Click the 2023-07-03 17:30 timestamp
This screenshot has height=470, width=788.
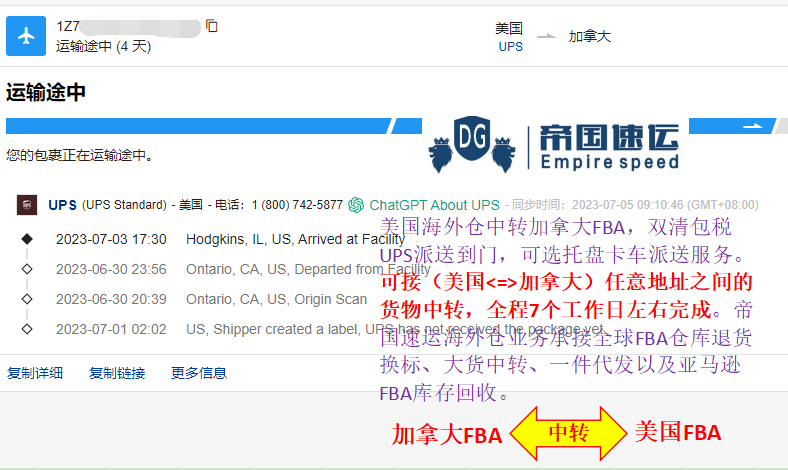click(111, 239)
